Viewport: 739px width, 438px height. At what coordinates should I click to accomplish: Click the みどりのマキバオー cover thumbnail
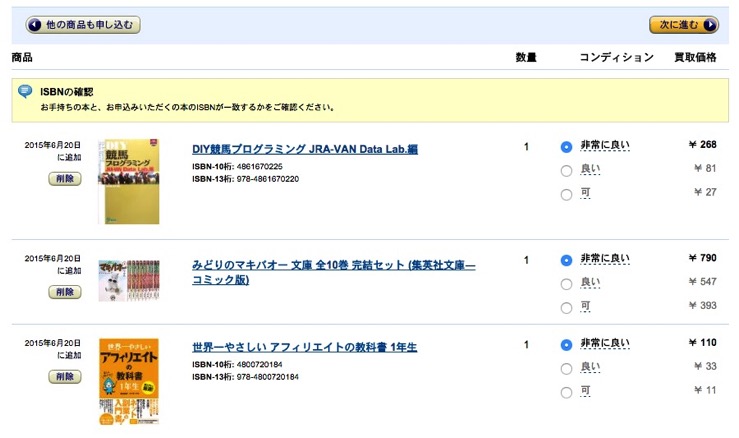point(129,280)
